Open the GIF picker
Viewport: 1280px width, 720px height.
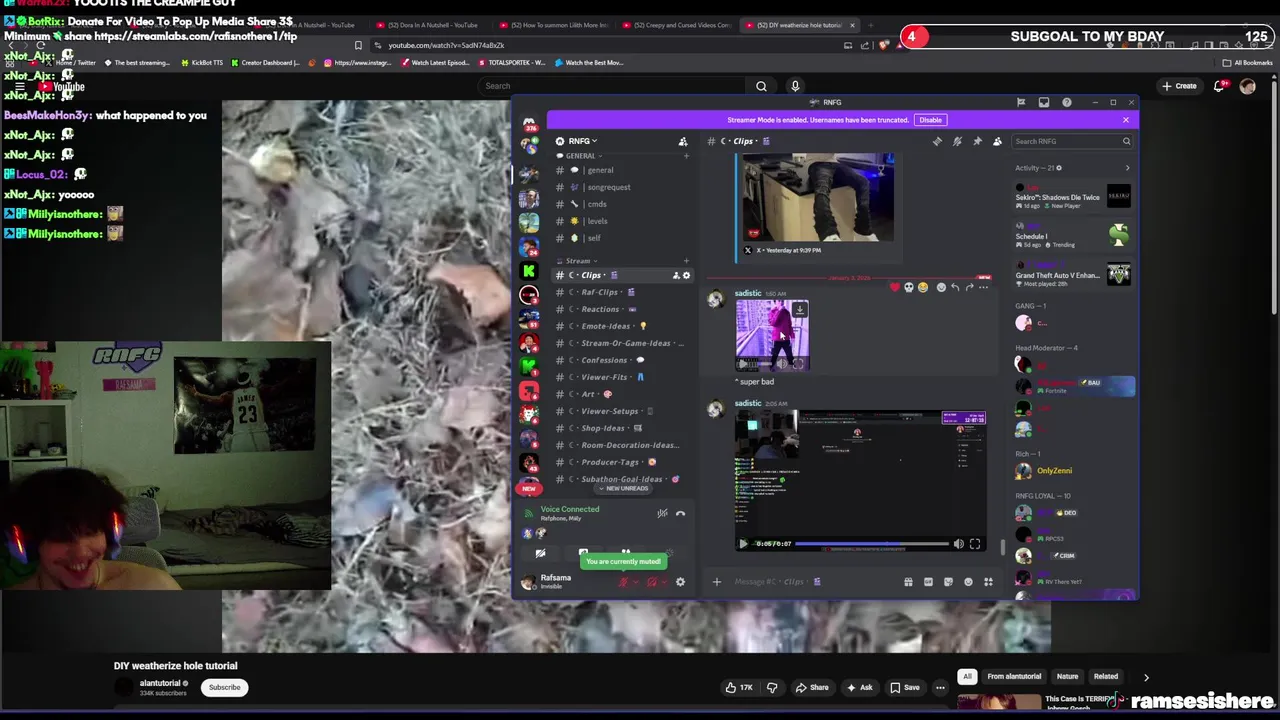click(x=928, y=582)
